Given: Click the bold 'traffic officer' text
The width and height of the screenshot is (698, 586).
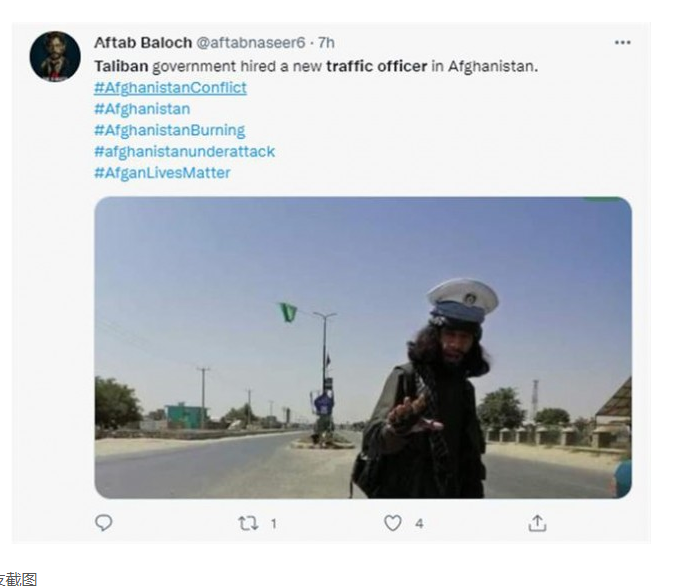Looking at the screenshot, I should [377, 66].
